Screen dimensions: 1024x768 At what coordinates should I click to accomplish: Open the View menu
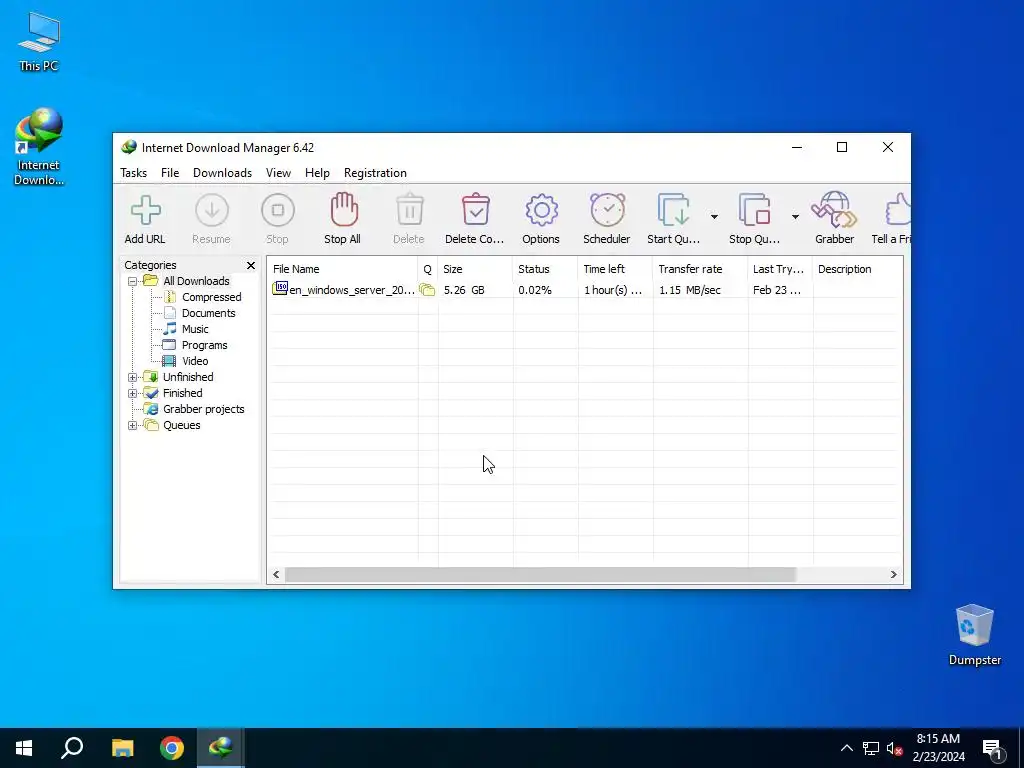point(278,173)
